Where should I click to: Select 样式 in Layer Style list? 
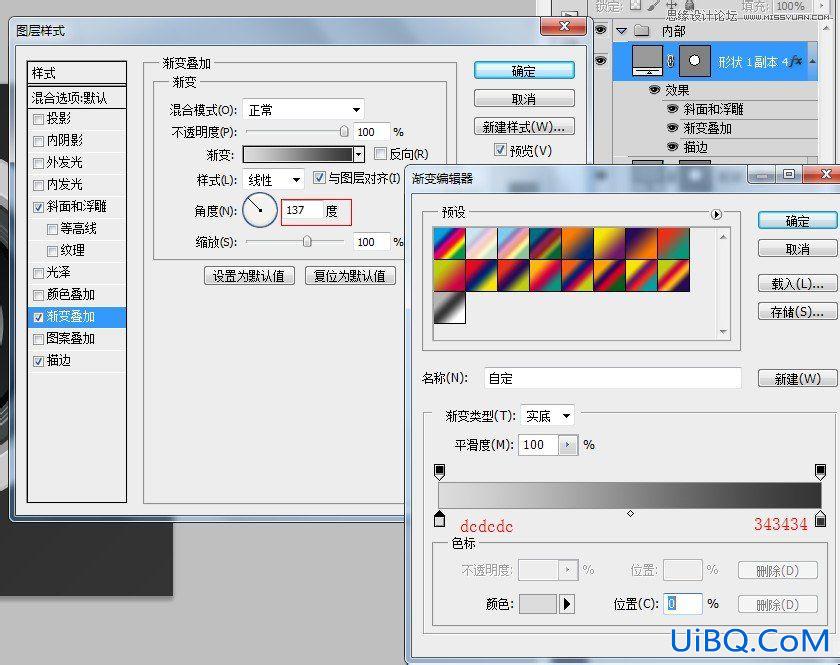click(x=77, y=72)
